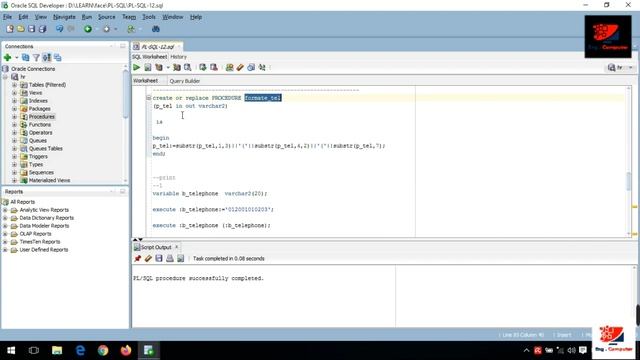Screen dimensions: 640x360
Task: Click the New file icon in main toolbar
Action: coord(10,29)
